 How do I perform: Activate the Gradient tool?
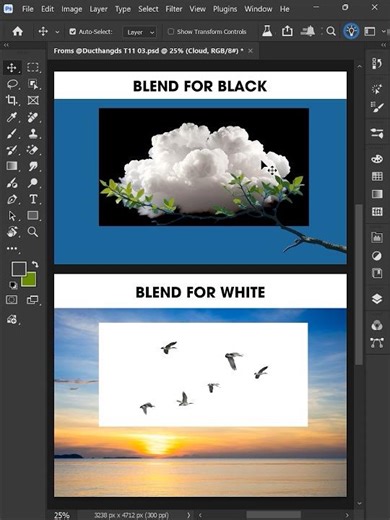pos(12,166)
